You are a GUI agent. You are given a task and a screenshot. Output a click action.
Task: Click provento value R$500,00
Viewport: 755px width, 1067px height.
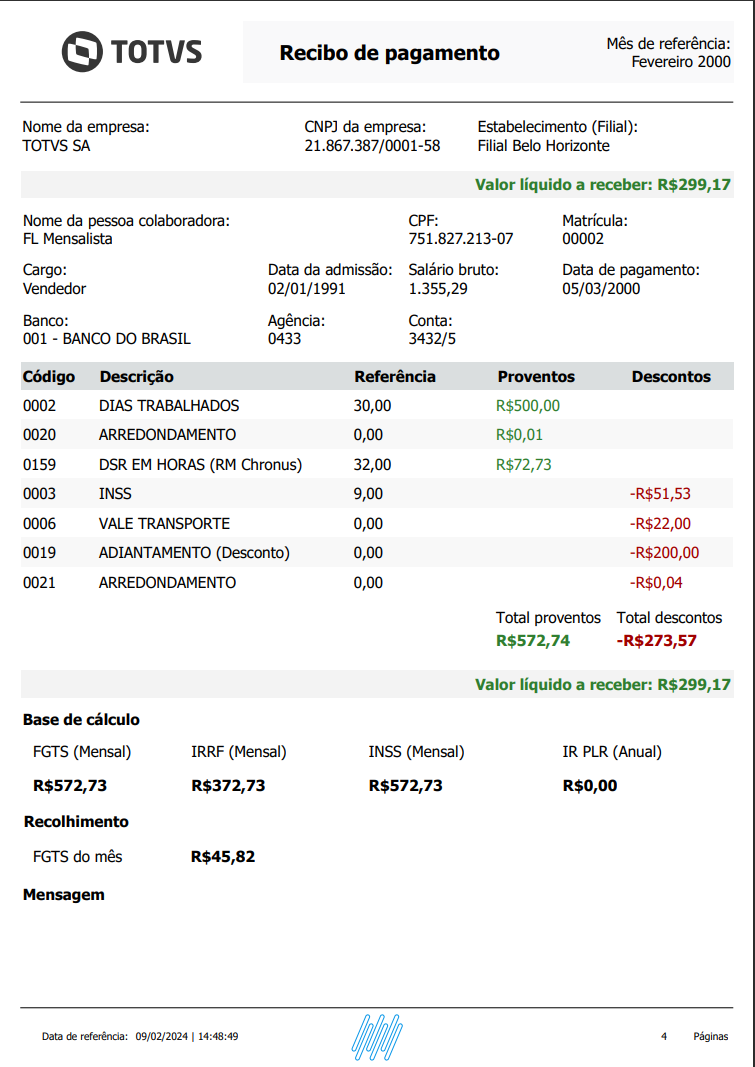tap(528, 406)
